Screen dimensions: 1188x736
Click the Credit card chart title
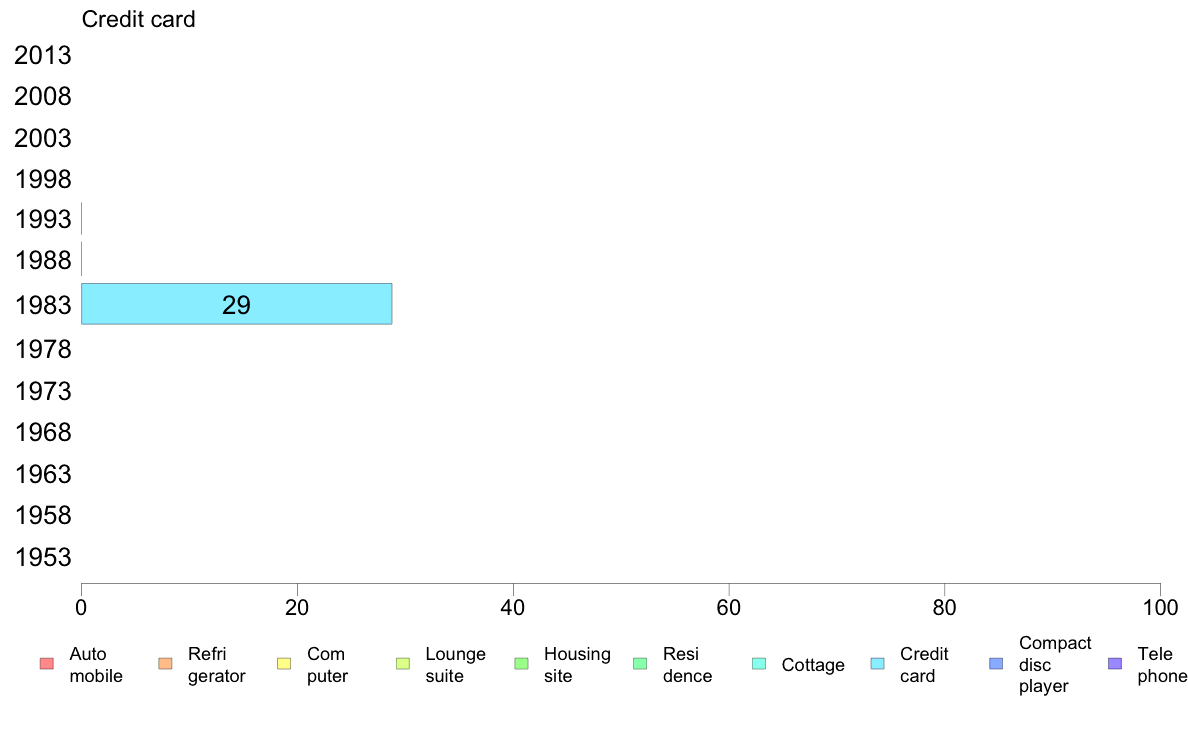click(x=139, y=19)
